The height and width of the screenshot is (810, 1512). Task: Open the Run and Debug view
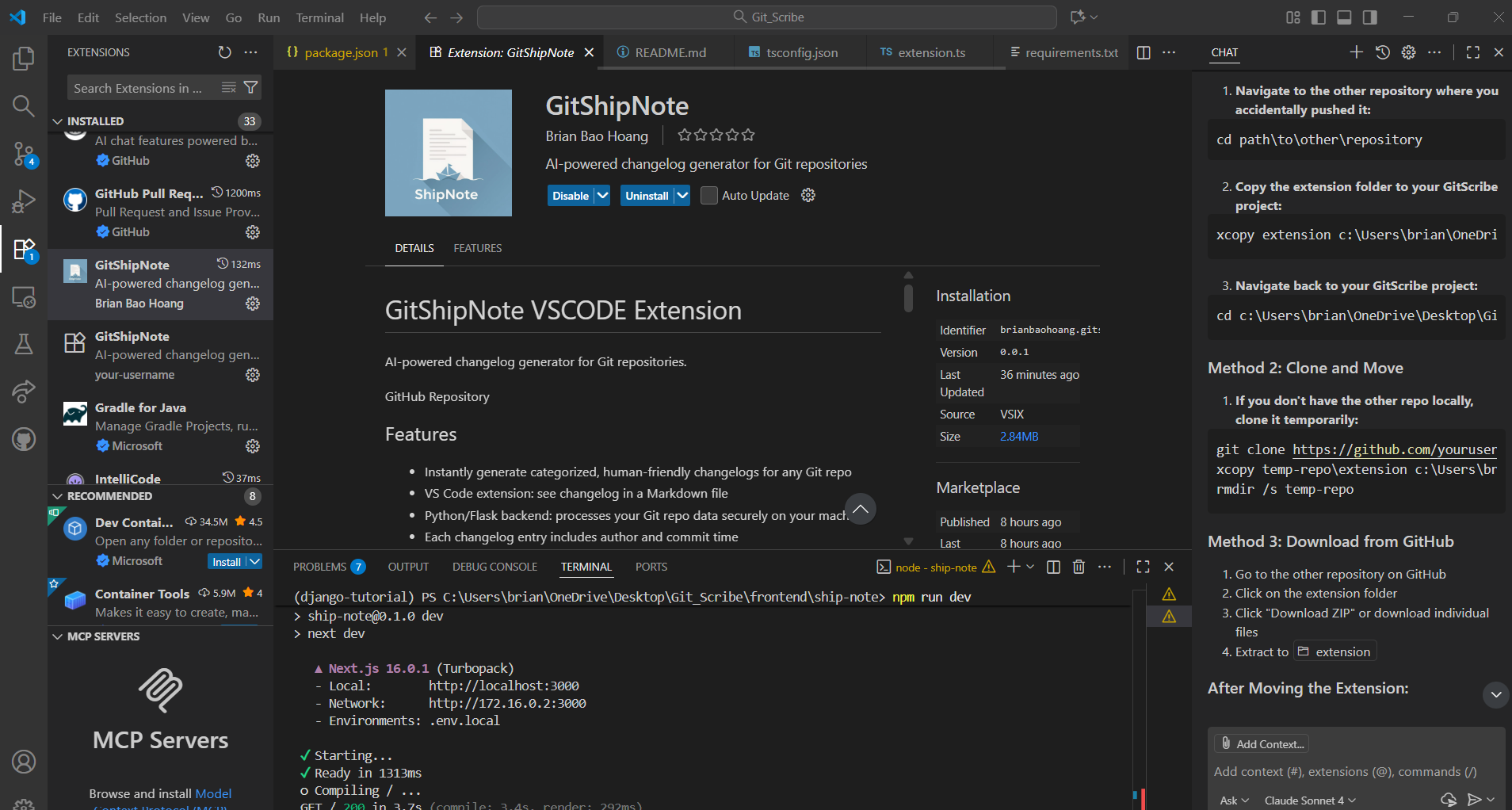point(24,201)
